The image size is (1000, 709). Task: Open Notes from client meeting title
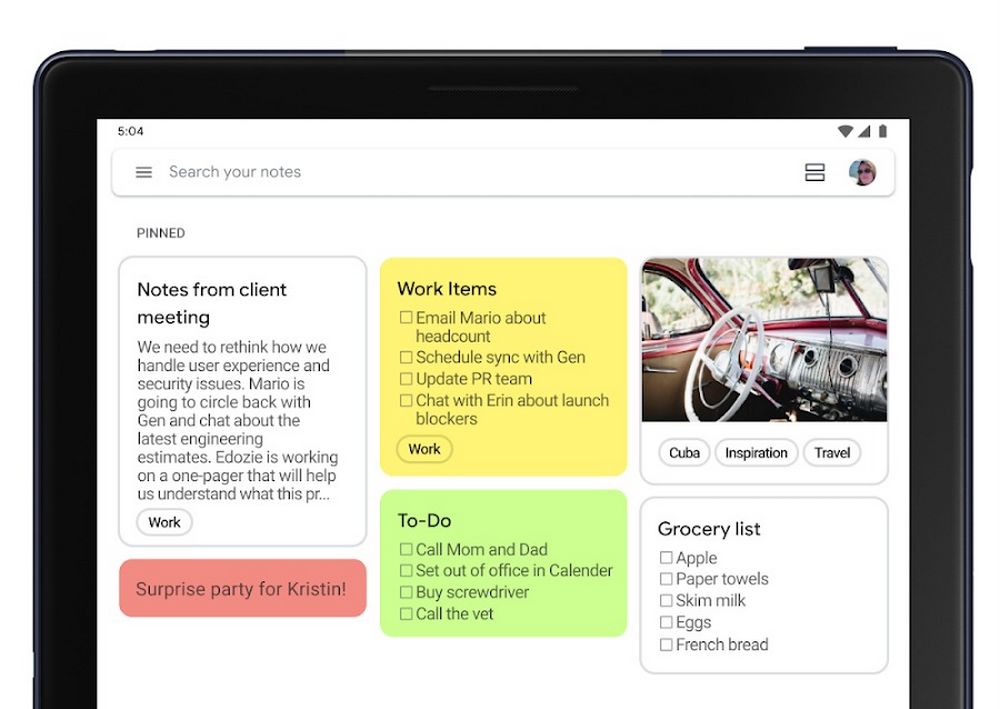coord(212,303)
